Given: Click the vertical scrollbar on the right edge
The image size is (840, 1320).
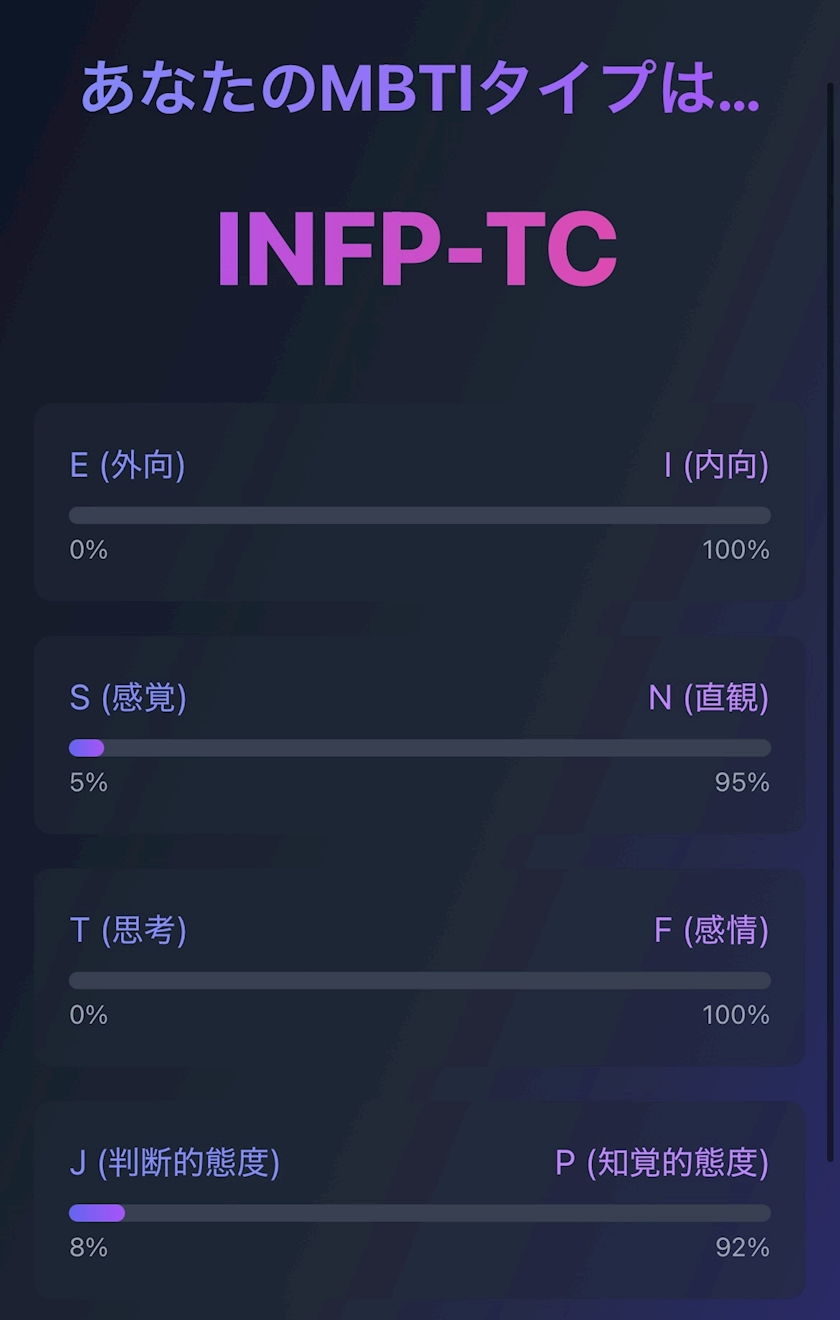Looking at the screenshot, I should tap(830, 620).
